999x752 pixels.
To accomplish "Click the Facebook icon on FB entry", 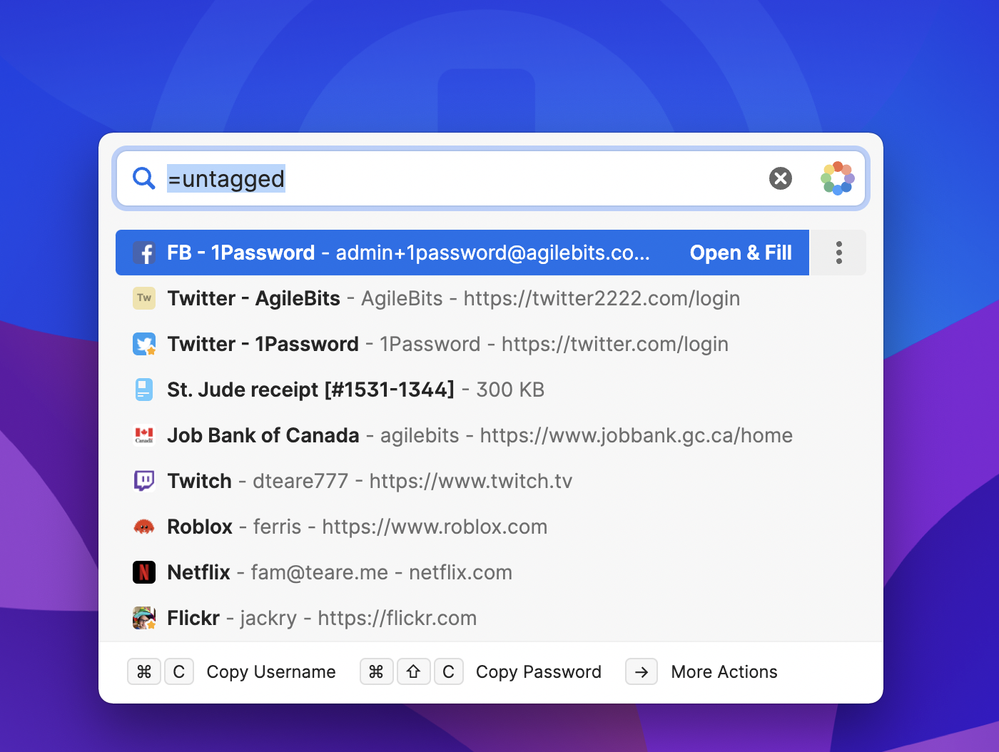I will point(144,253).
